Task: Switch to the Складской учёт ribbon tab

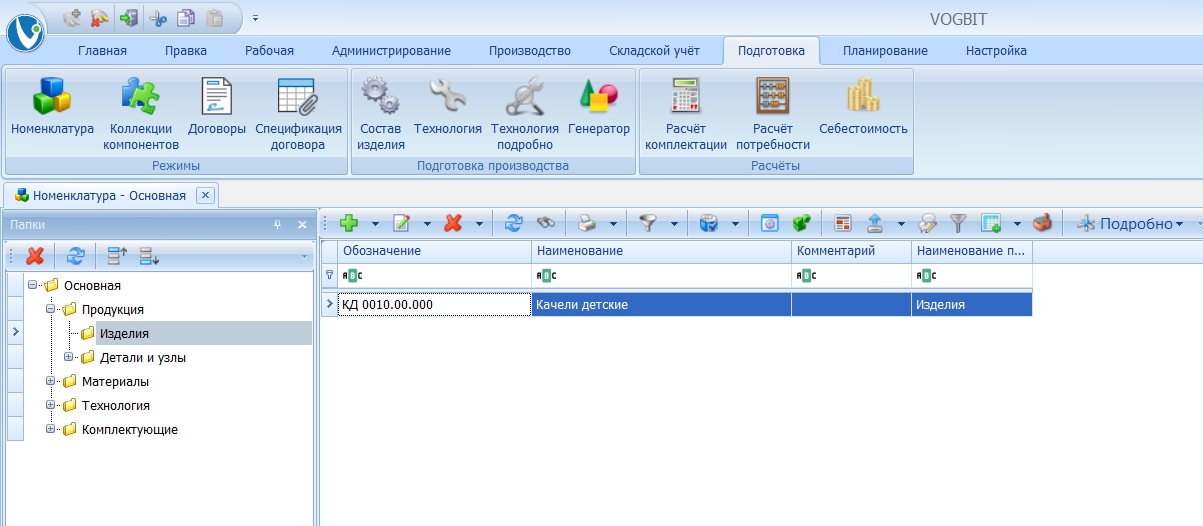Action: [656, 51]
